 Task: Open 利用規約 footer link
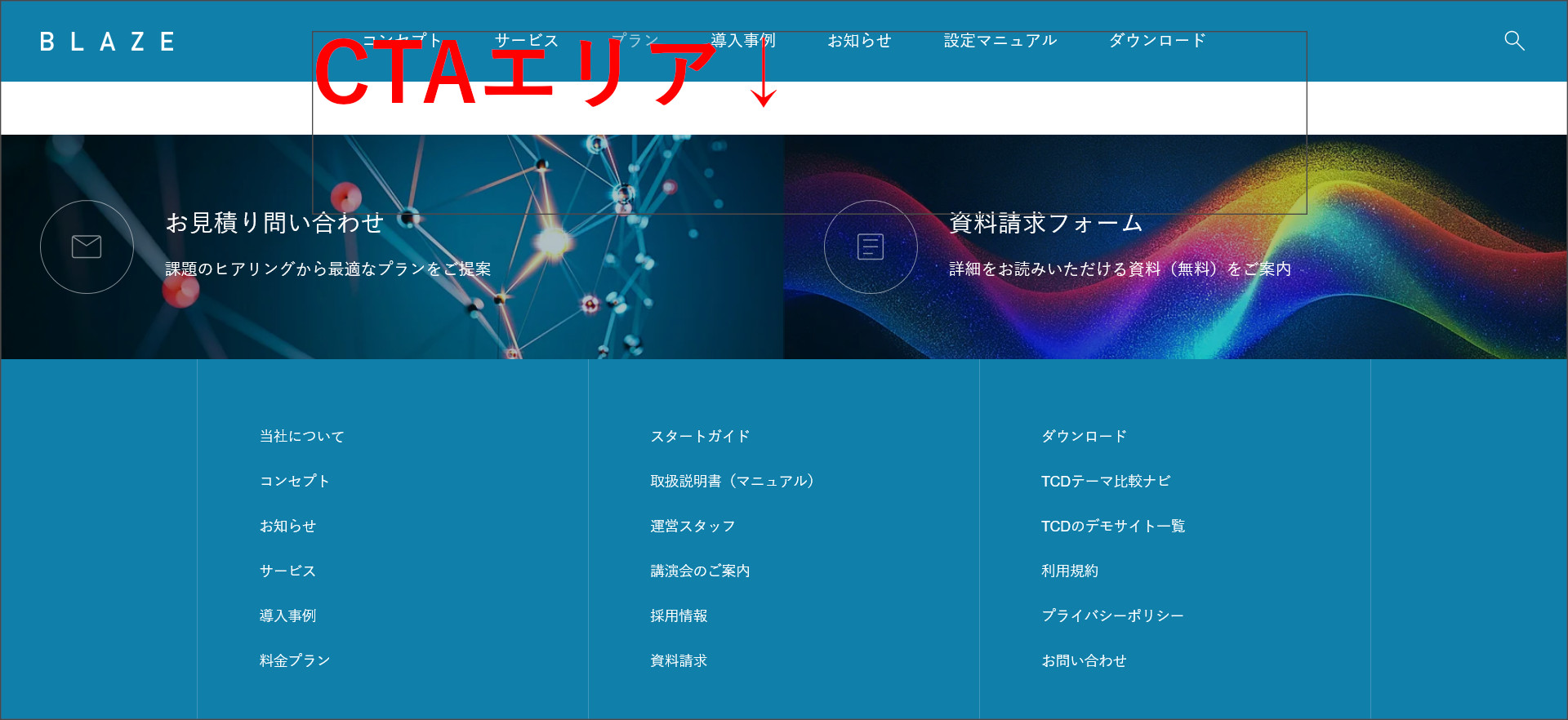point(1070,571)
